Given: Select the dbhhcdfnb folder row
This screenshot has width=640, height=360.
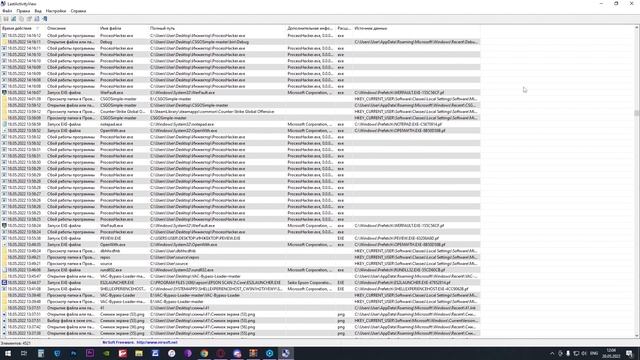Looking at the screenshot, I should tap(240, 251).
